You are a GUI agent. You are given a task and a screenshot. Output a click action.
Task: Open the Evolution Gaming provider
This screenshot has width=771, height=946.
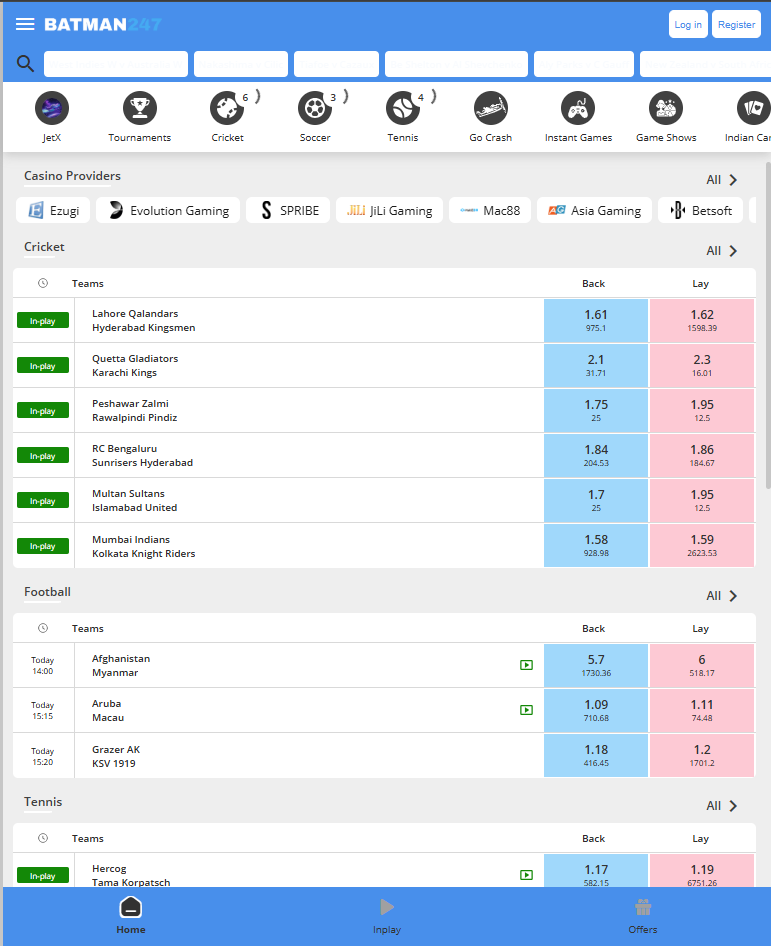pos(169,210)
